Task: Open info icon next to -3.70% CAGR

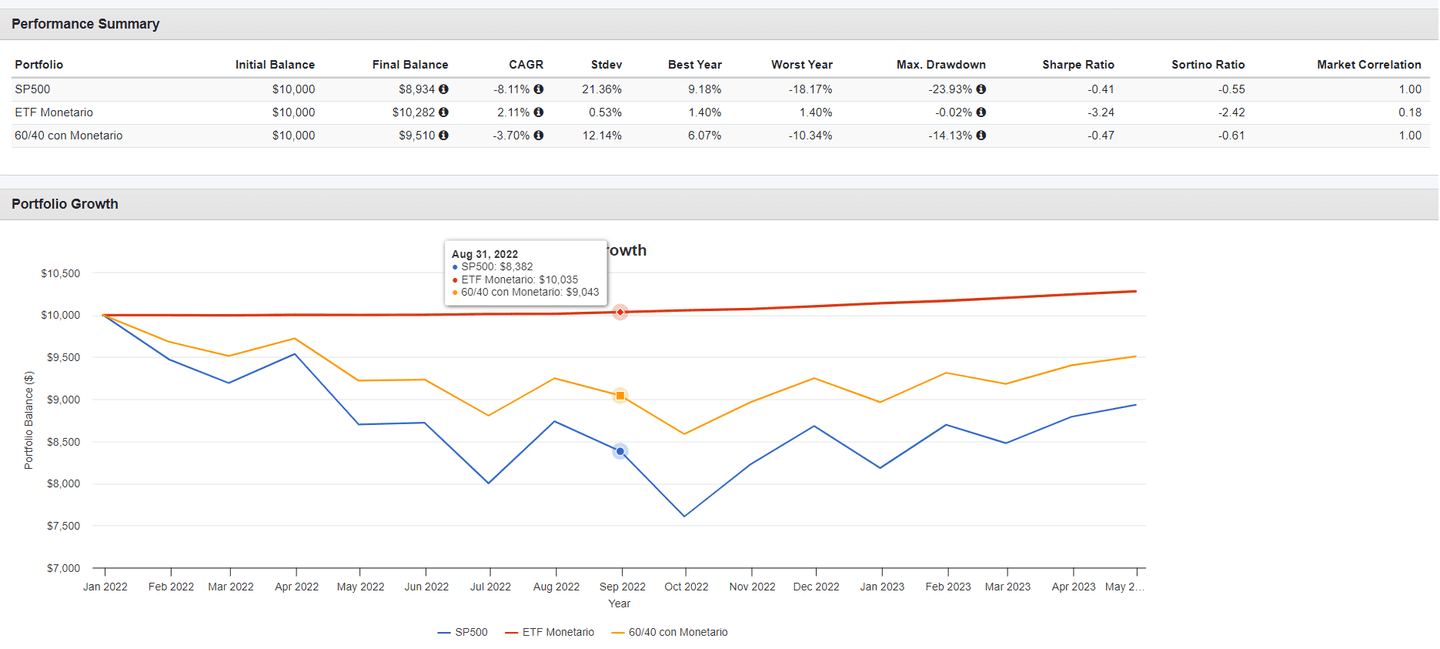Action: click(538, 135)
